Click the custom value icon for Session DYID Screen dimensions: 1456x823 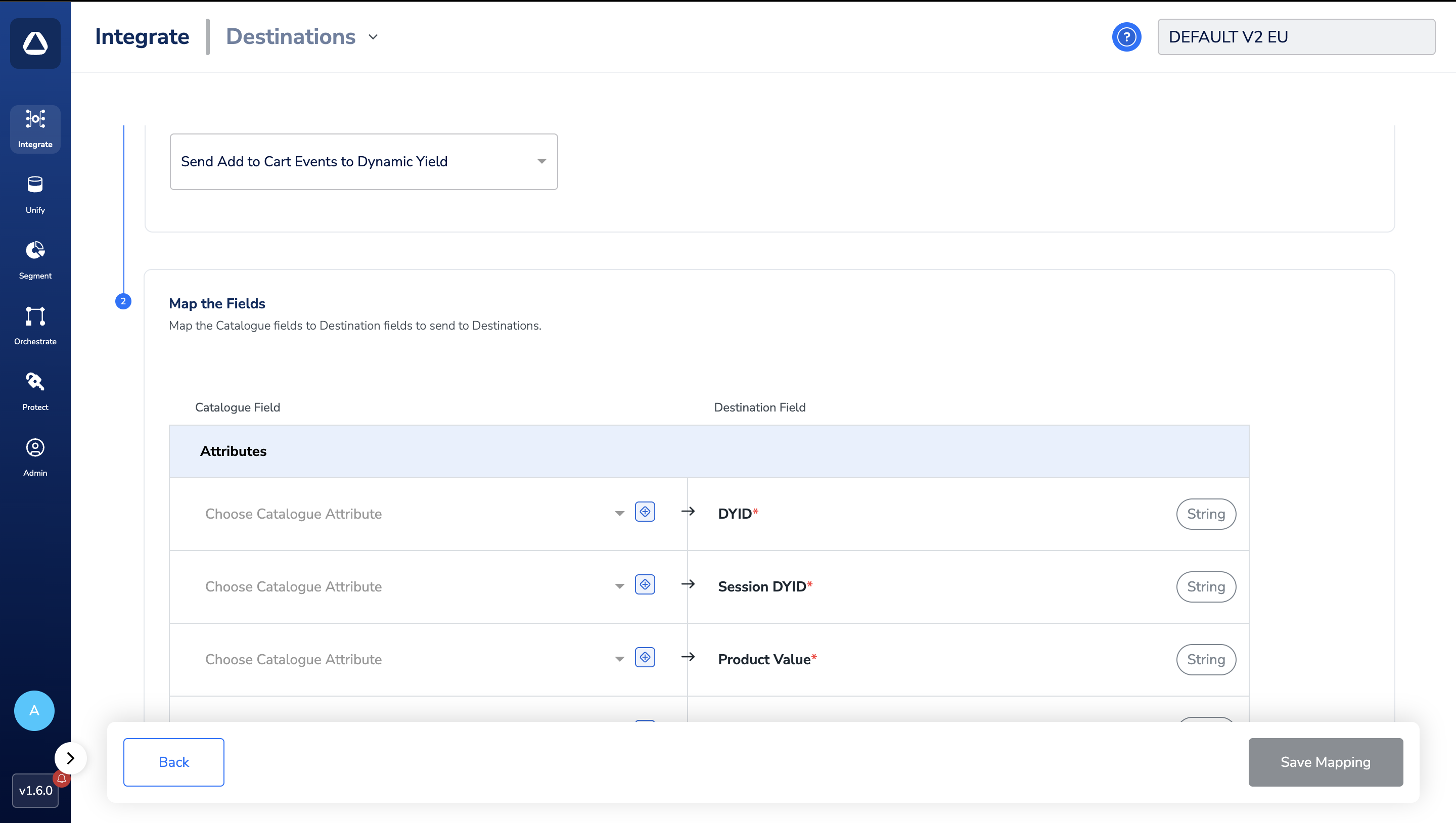(645, 584)
